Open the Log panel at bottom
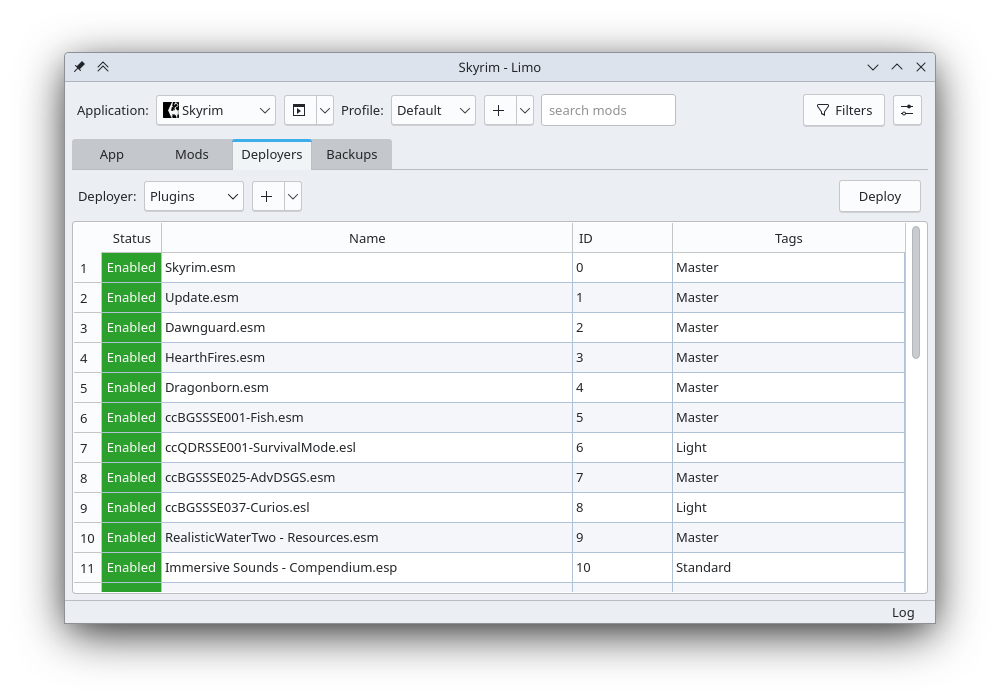The image size is (1000, 700). pyautogui.click(x=903, y=613)
